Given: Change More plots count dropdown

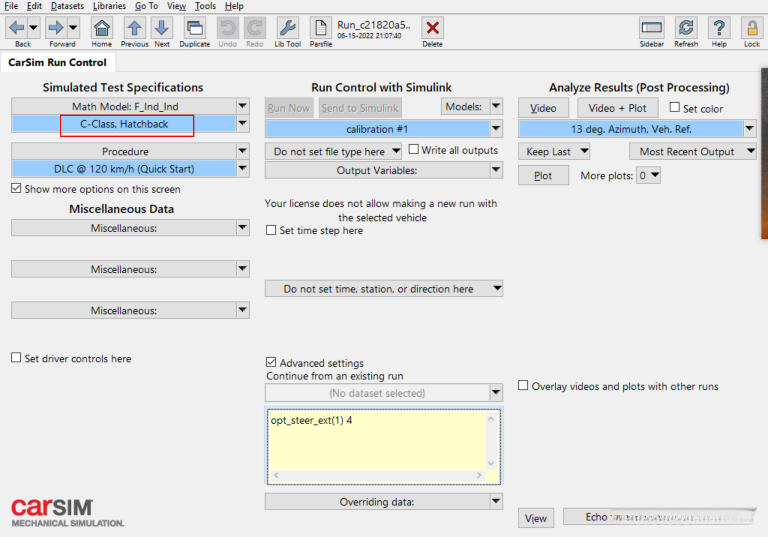Looking at the screenshot, I should 648,175.
